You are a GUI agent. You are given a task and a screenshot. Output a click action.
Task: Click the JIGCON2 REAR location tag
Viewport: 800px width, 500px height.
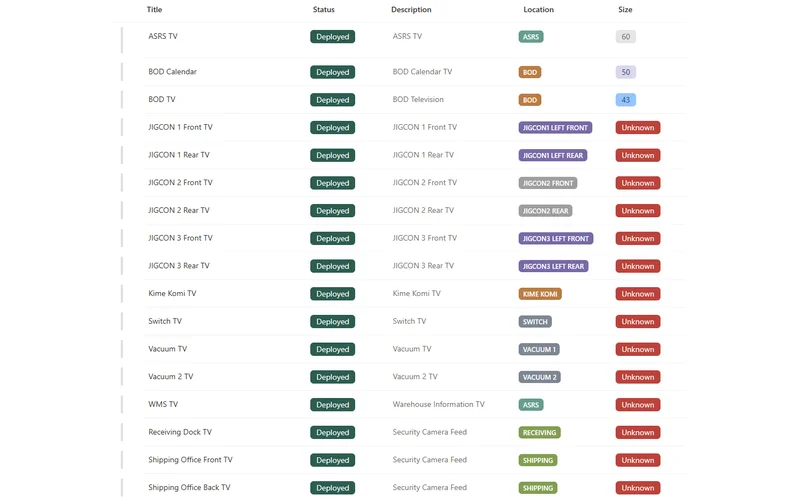point(545,211)
